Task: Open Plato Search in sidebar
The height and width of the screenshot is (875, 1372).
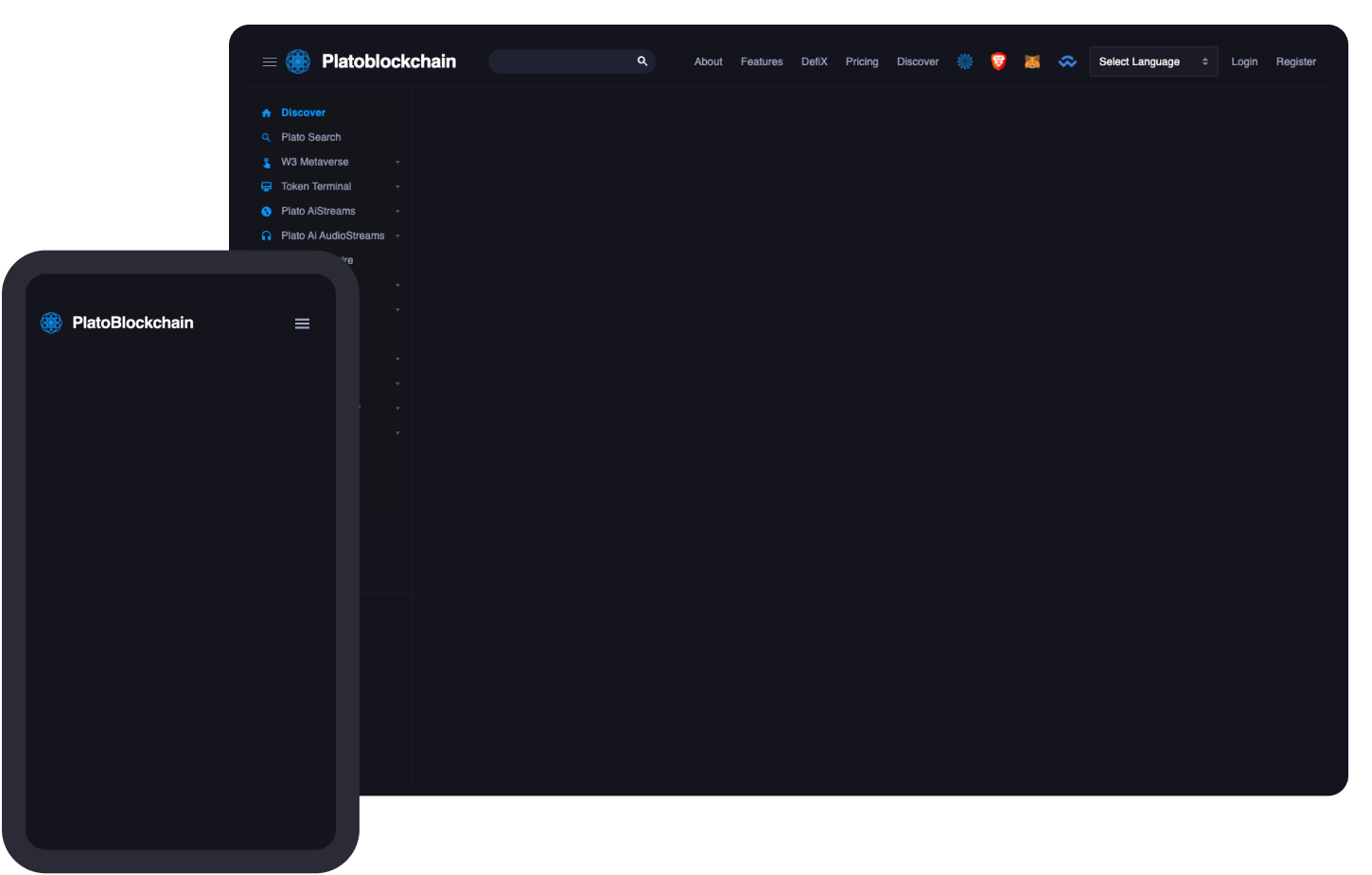Action: point(311,137)
